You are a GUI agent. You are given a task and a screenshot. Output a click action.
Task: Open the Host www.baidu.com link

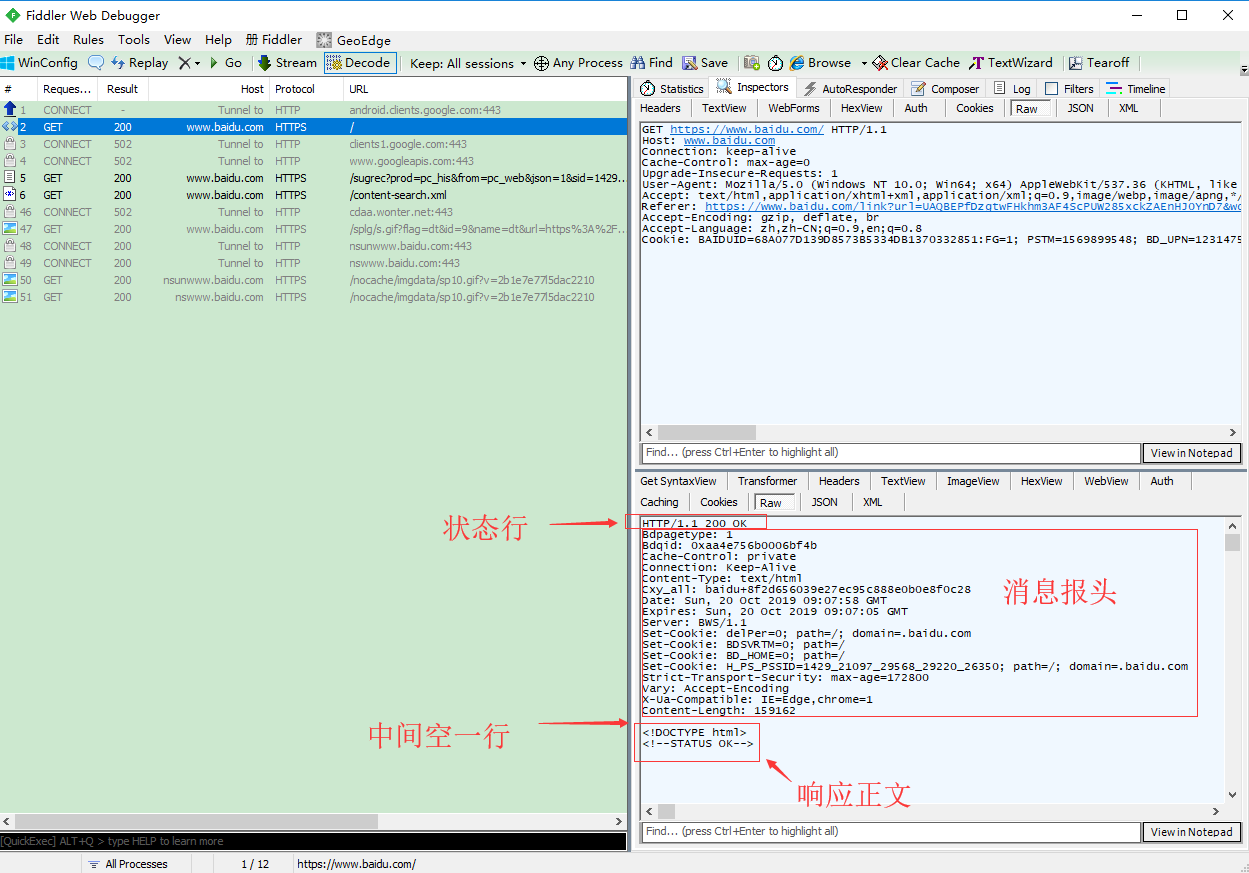(729, 141)
